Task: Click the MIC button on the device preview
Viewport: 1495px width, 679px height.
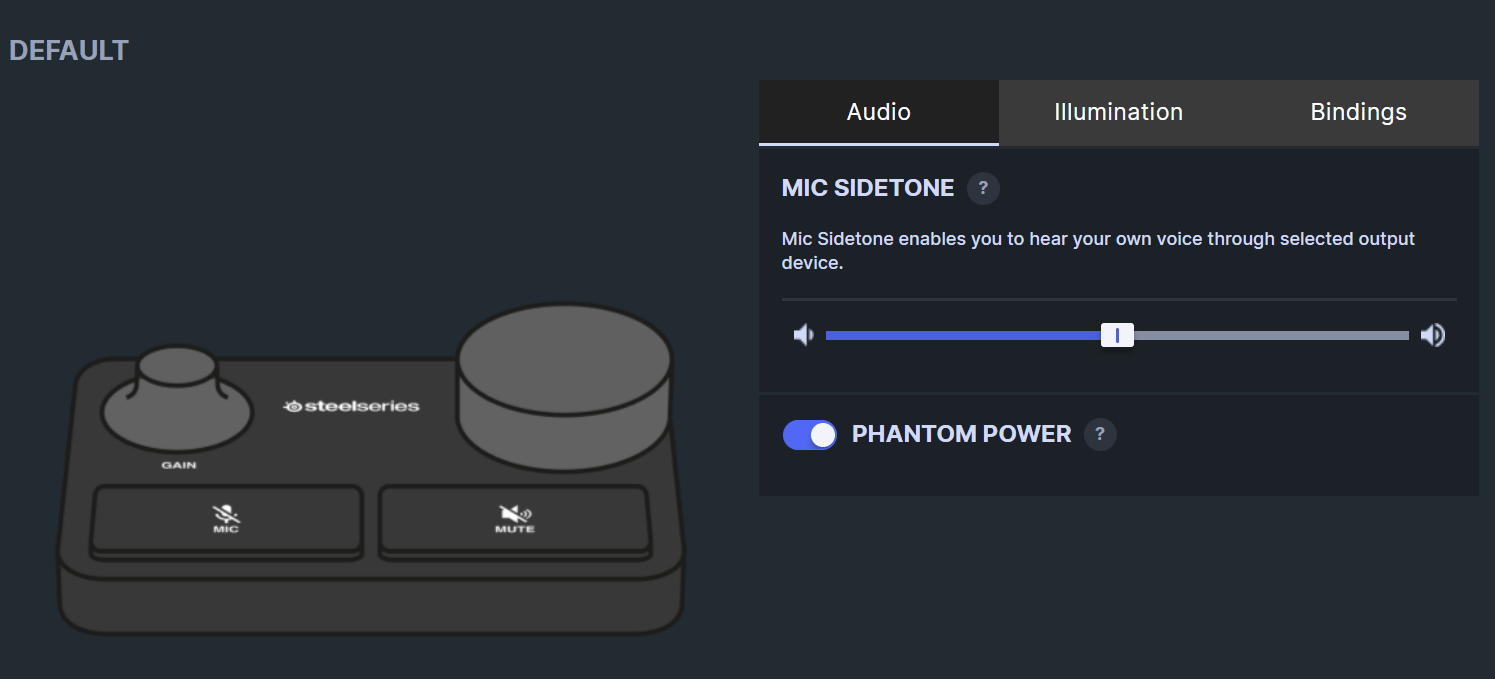Action: coord(227,520)
